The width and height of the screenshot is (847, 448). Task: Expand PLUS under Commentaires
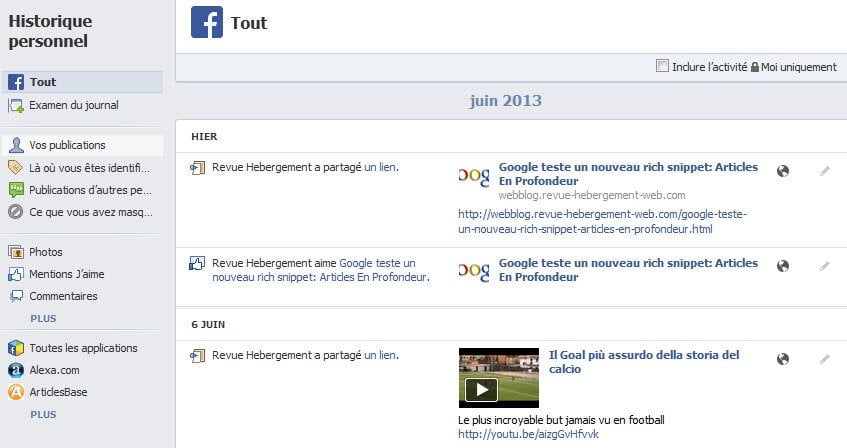pos(43,318)
